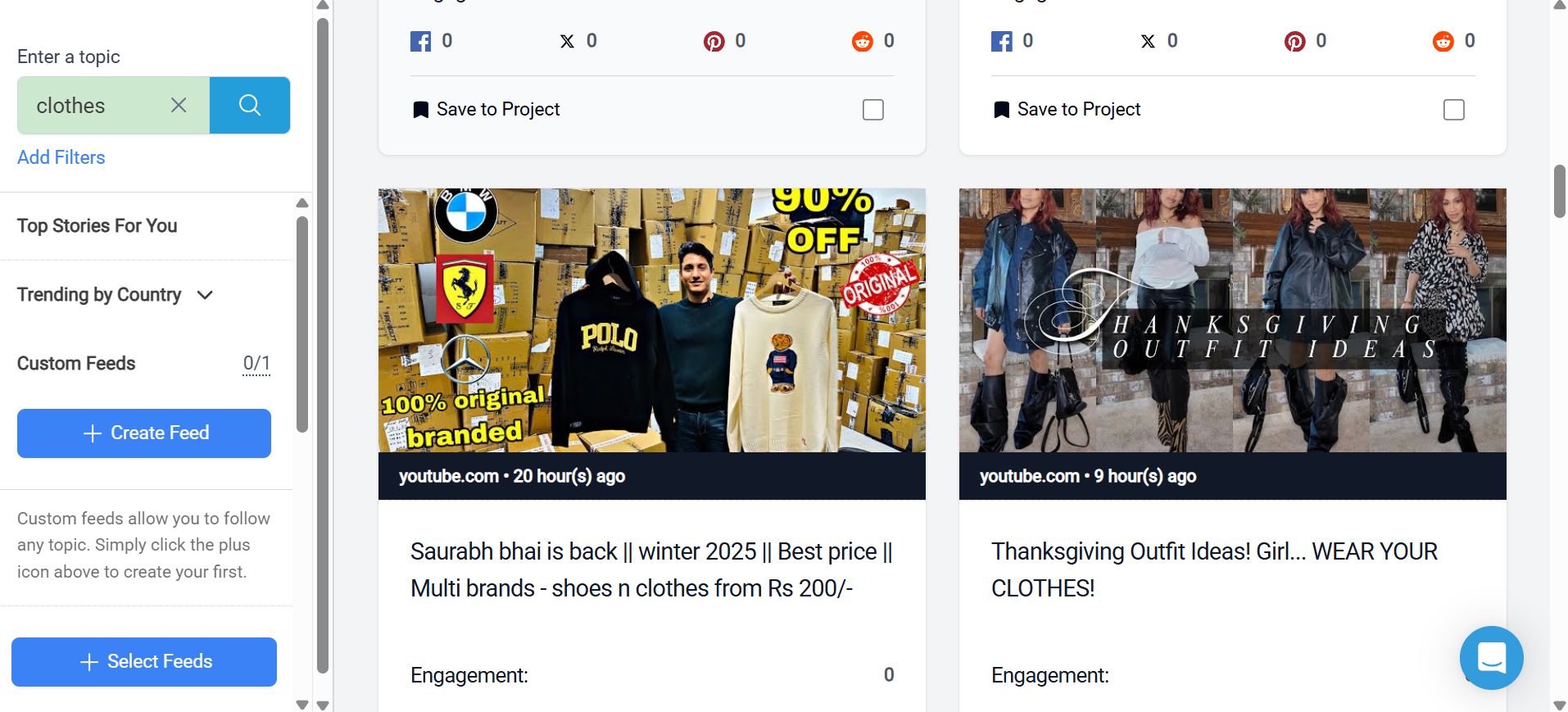Click Facebook icon on right card
This screenshot has width=1568, height=712.
tap(1001, 41)
